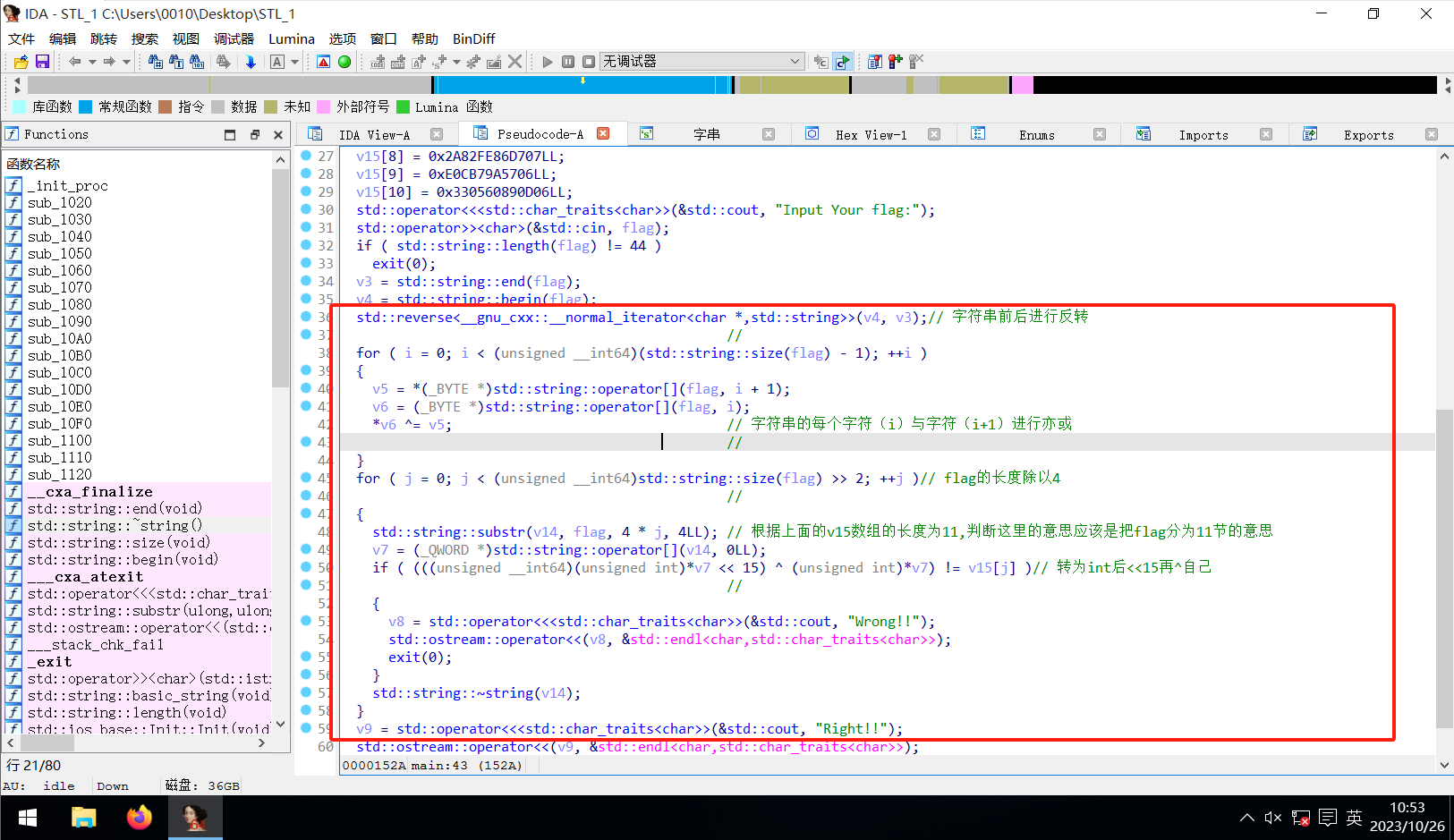Click the pseudocode scroll-down arrow
1454x840 pixels.
(1444, 765)
